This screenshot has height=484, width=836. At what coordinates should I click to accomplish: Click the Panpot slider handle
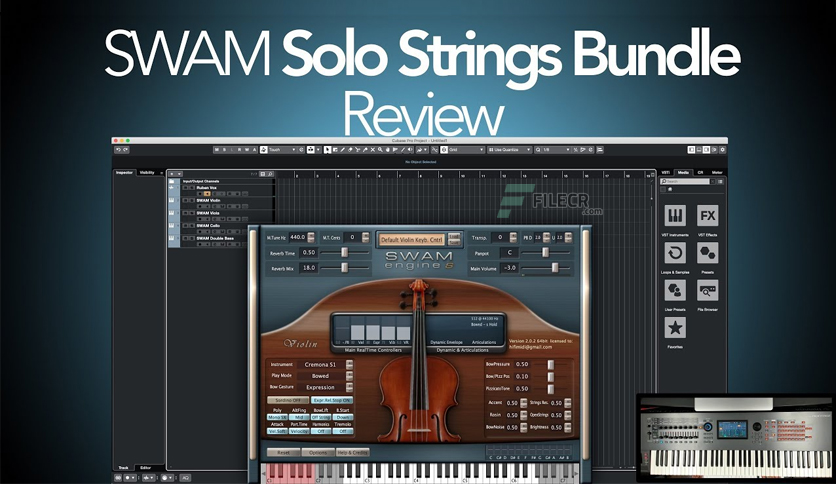click(545, 252)
